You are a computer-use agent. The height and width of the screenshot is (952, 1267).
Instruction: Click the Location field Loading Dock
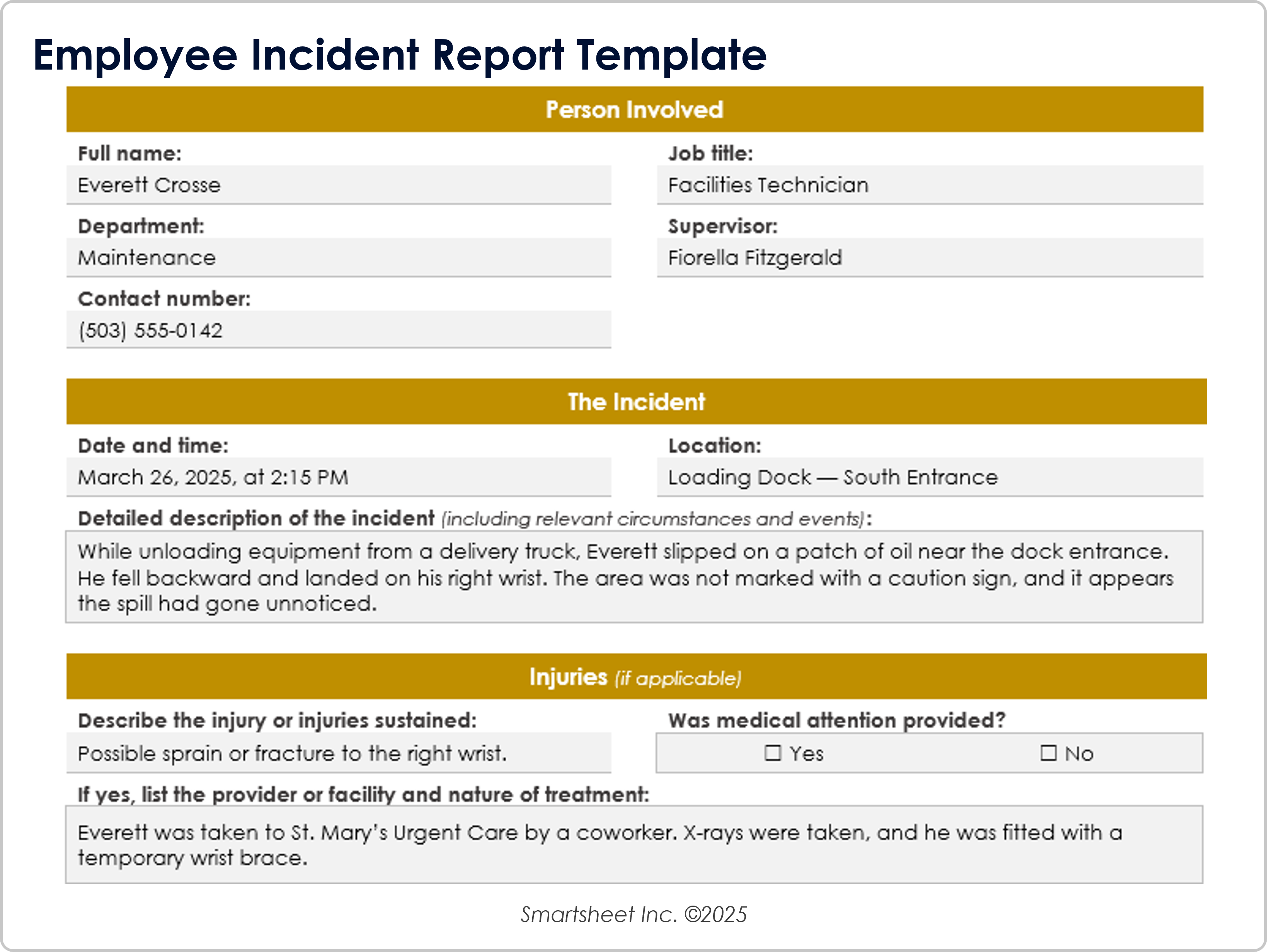point(929,477)
